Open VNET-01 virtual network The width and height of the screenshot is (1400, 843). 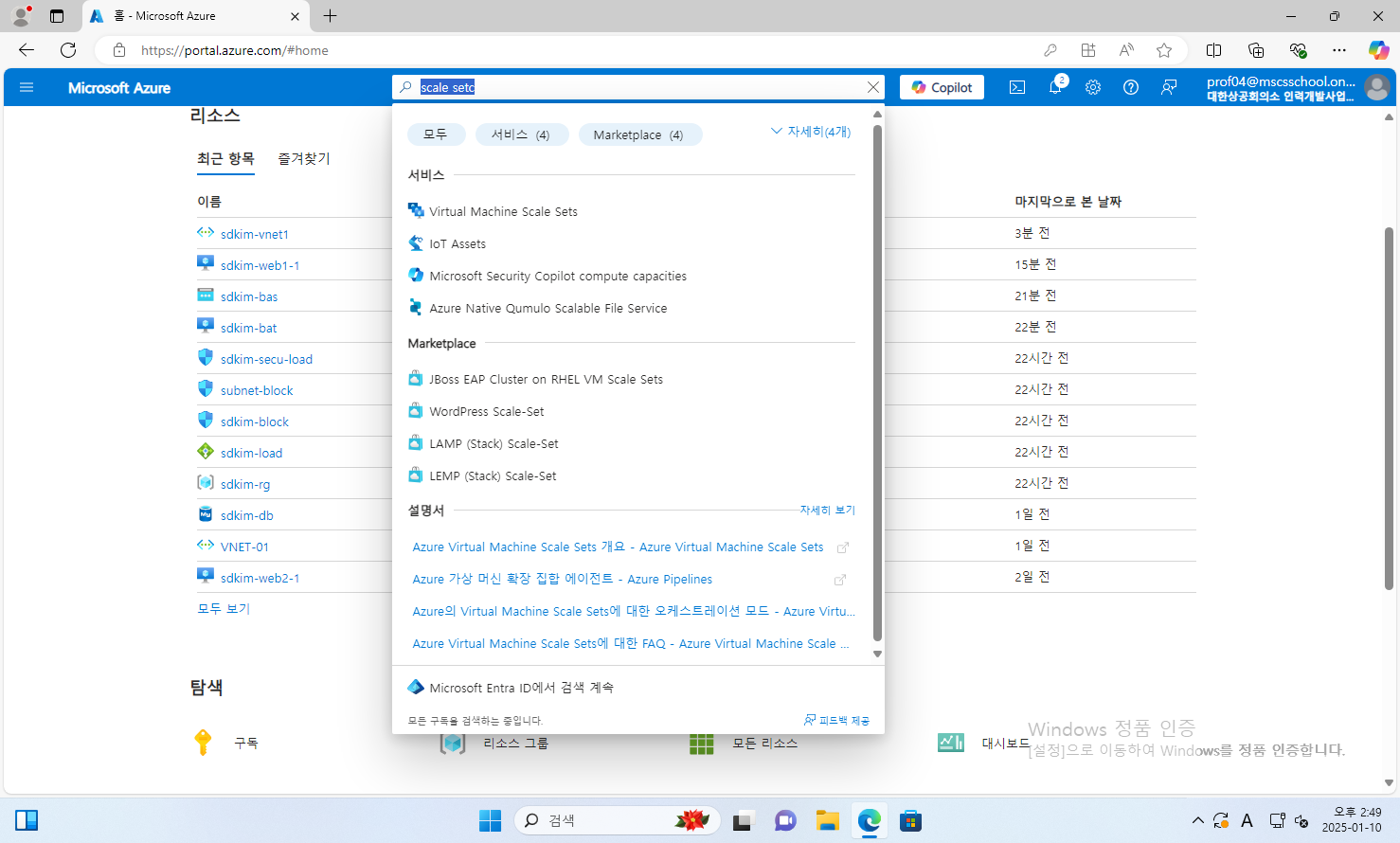[244, 547]
